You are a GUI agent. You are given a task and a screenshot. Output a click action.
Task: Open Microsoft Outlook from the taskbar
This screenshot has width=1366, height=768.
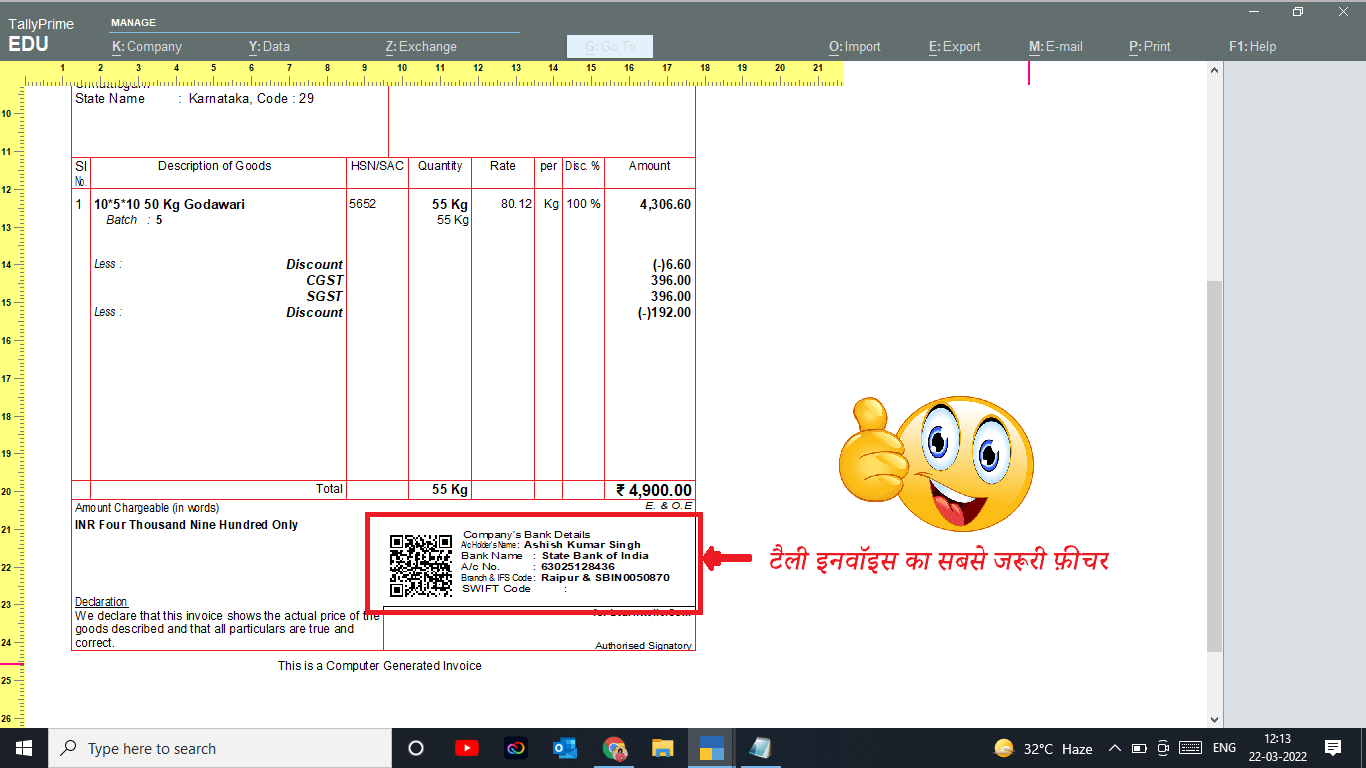(x=564, y=747)
